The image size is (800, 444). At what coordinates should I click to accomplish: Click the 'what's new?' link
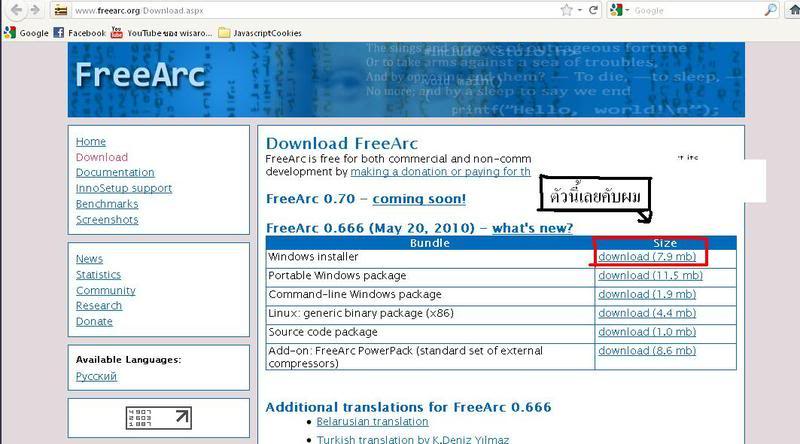[532, 228]
